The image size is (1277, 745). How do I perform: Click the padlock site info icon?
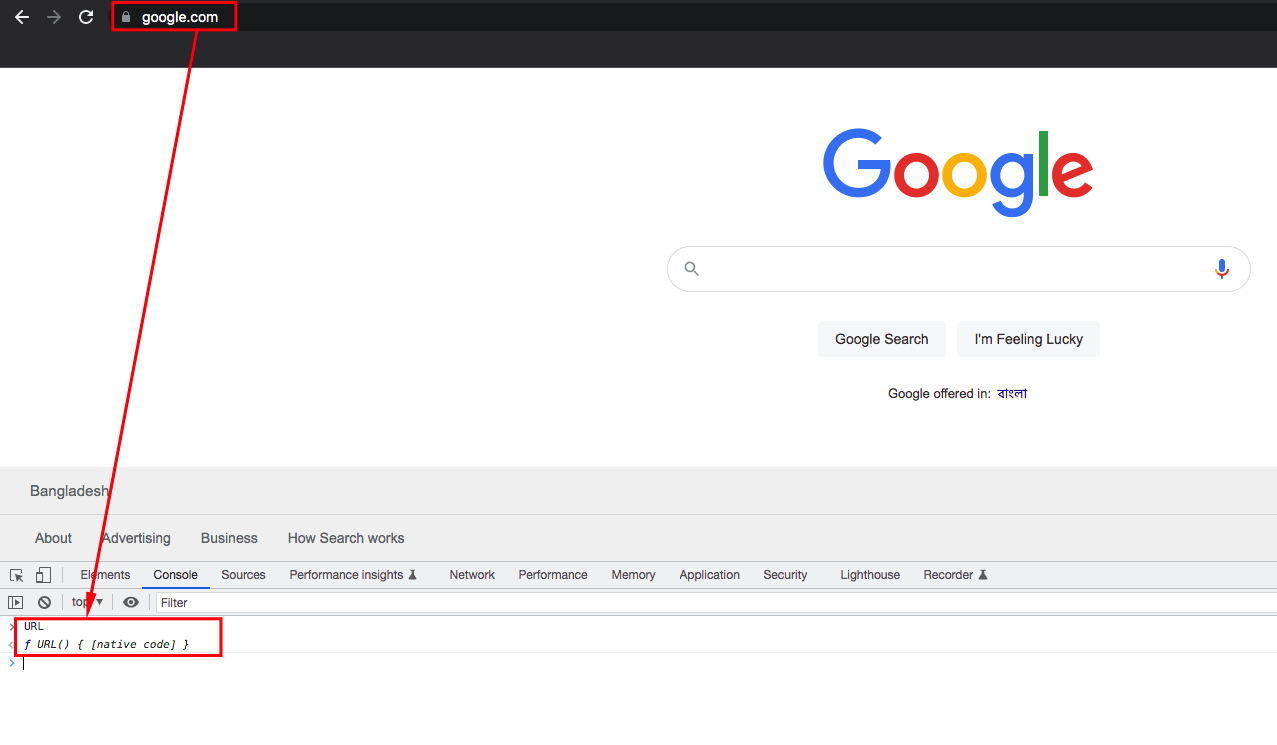point(126,17)
